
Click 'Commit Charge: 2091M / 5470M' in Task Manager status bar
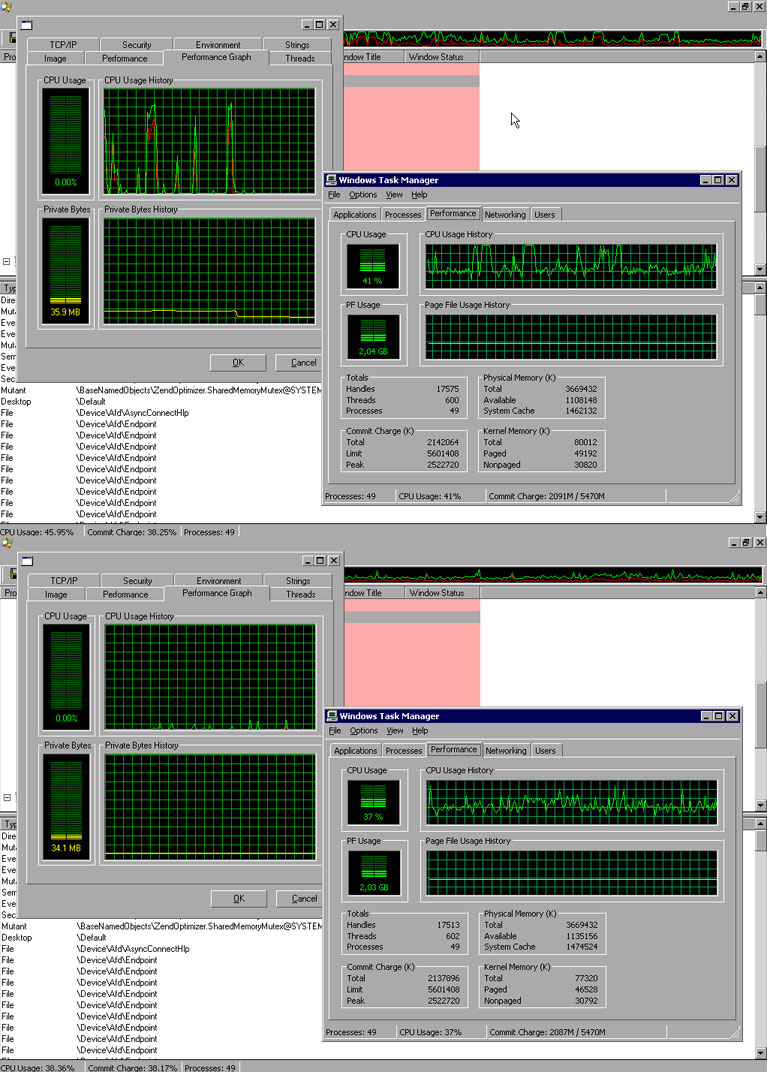[x=546, y=496]
